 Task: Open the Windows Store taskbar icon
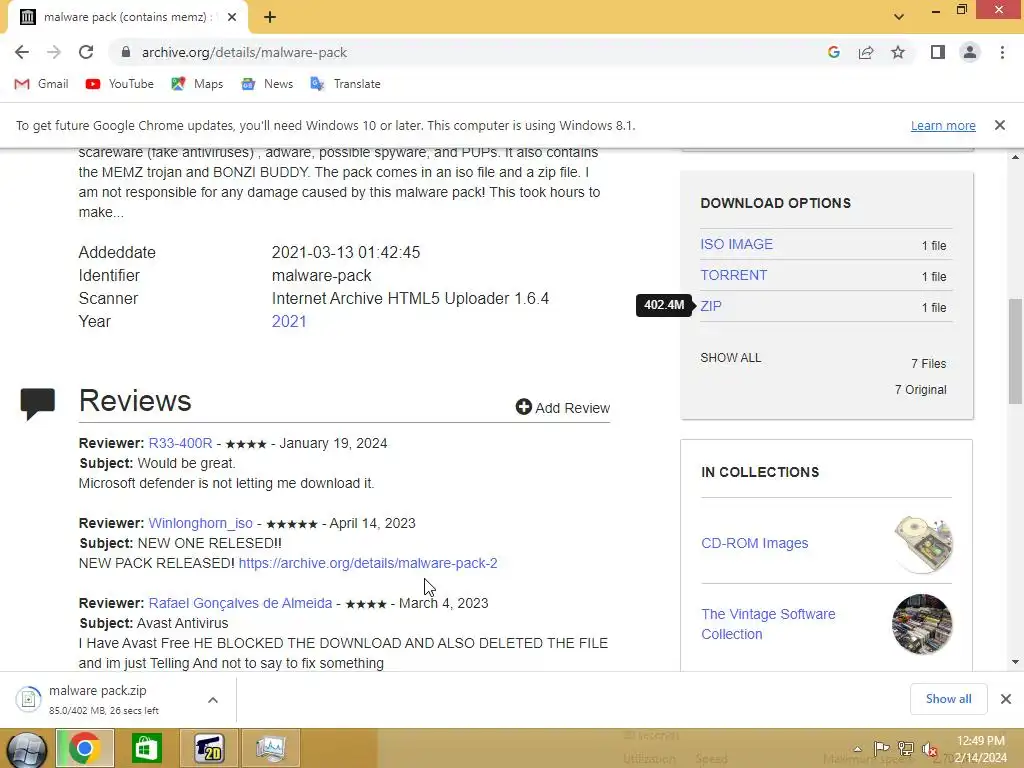pyautogui.click(x=146, y=748)
